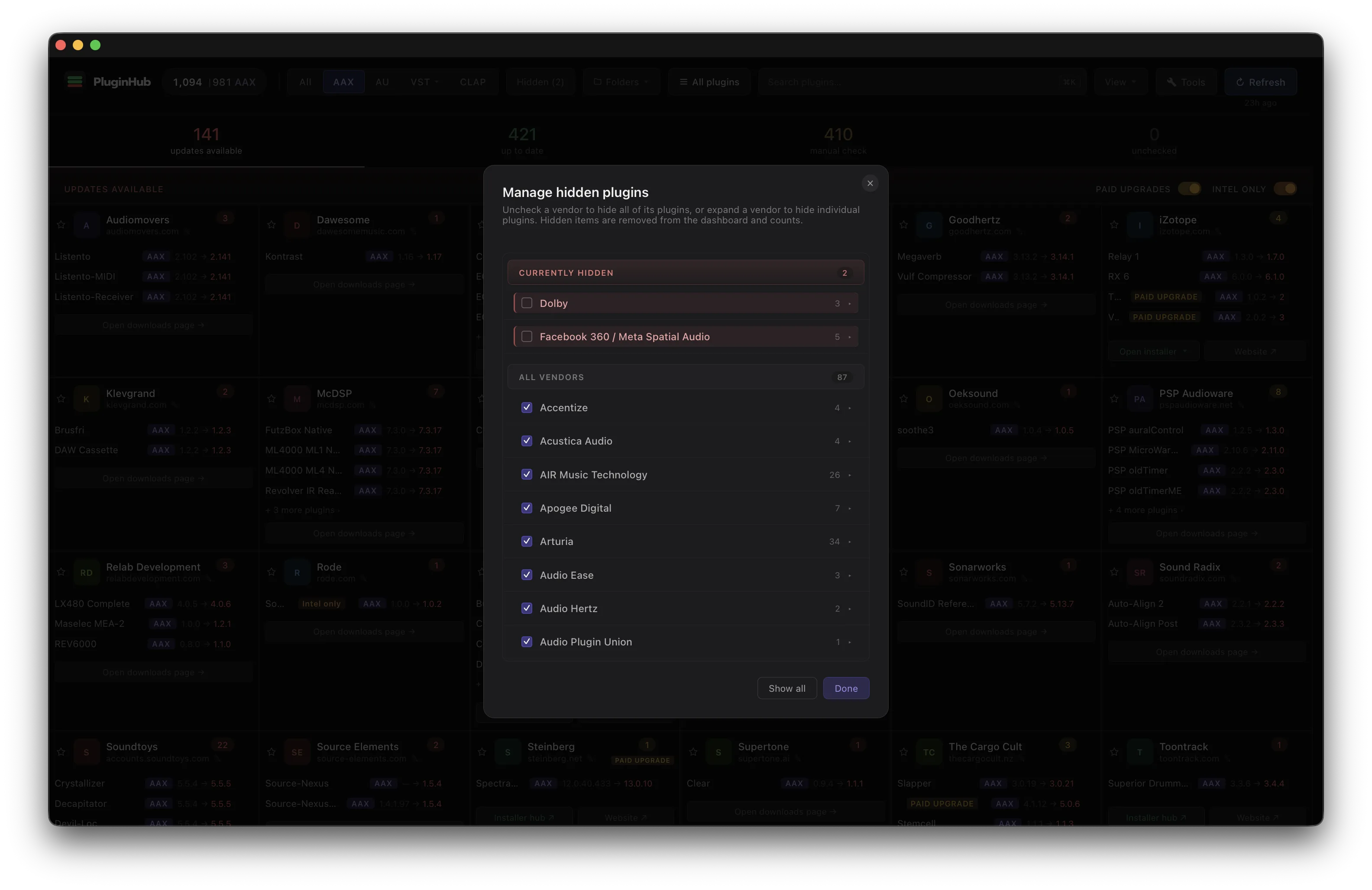Screen dimensions: 1372x890
Task: Select the 141 updates available tab
Action: (207, 141)
